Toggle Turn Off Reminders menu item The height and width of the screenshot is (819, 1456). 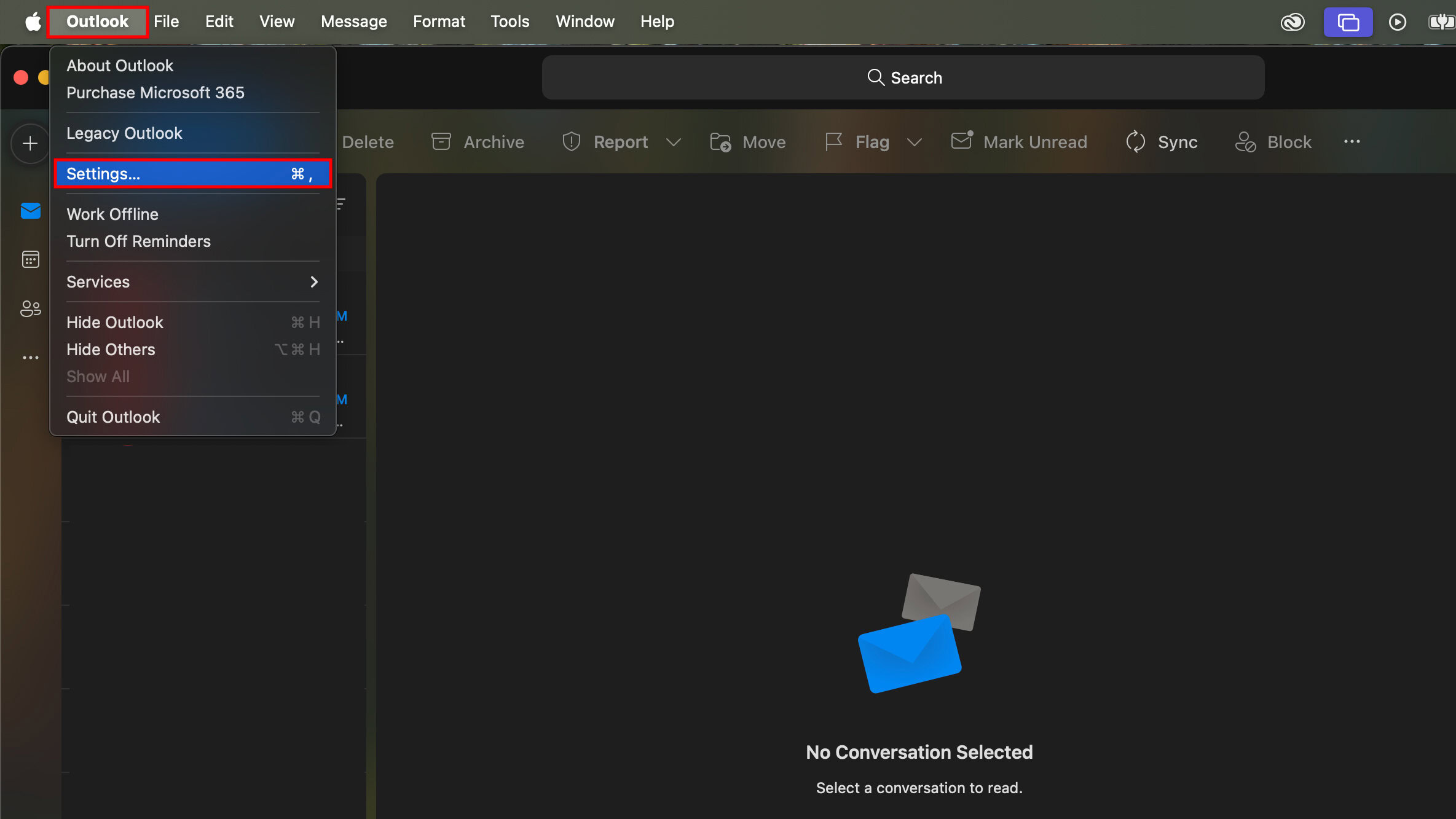tap(138, 241)
